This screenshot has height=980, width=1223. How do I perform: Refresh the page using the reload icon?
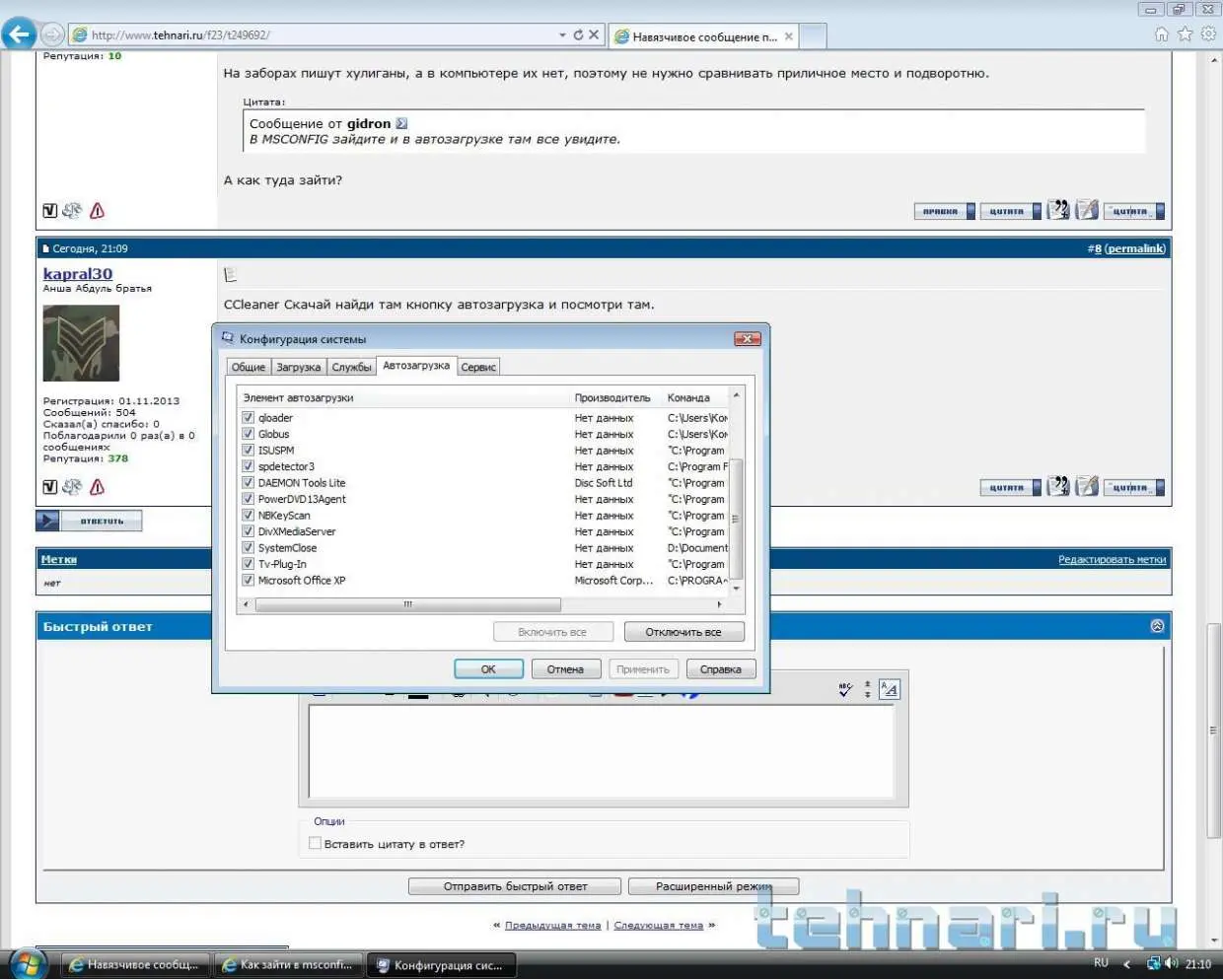578,35
